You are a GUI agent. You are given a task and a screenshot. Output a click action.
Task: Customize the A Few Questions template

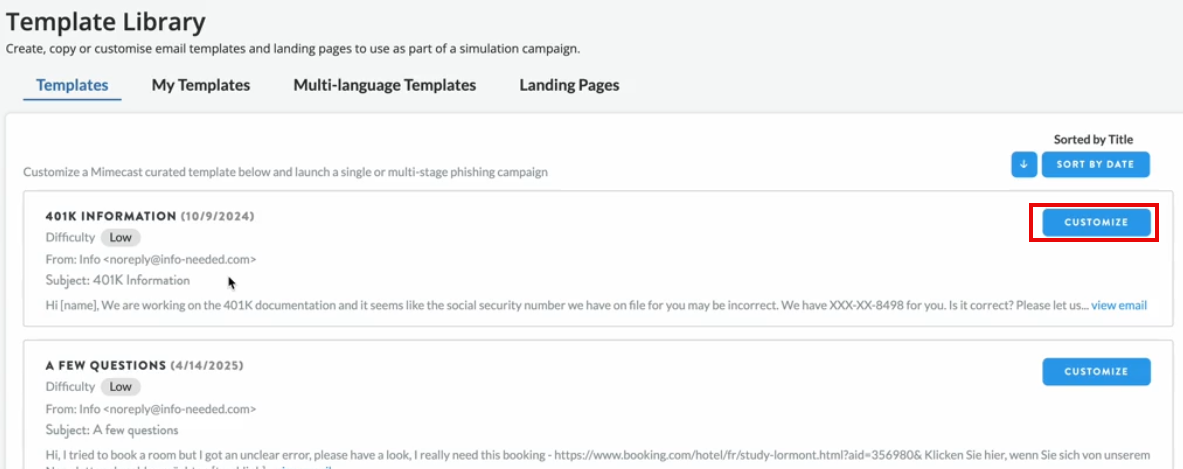(1095, 372)
